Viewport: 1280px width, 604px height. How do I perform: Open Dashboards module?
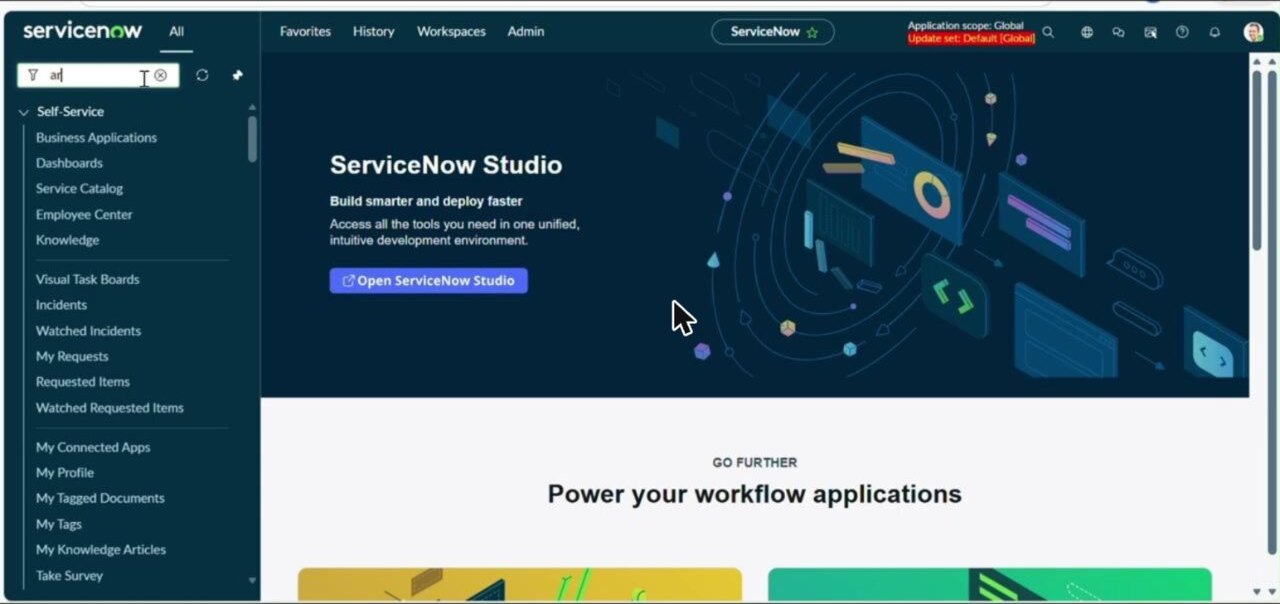pyautogui.click(x=69, y=163)
